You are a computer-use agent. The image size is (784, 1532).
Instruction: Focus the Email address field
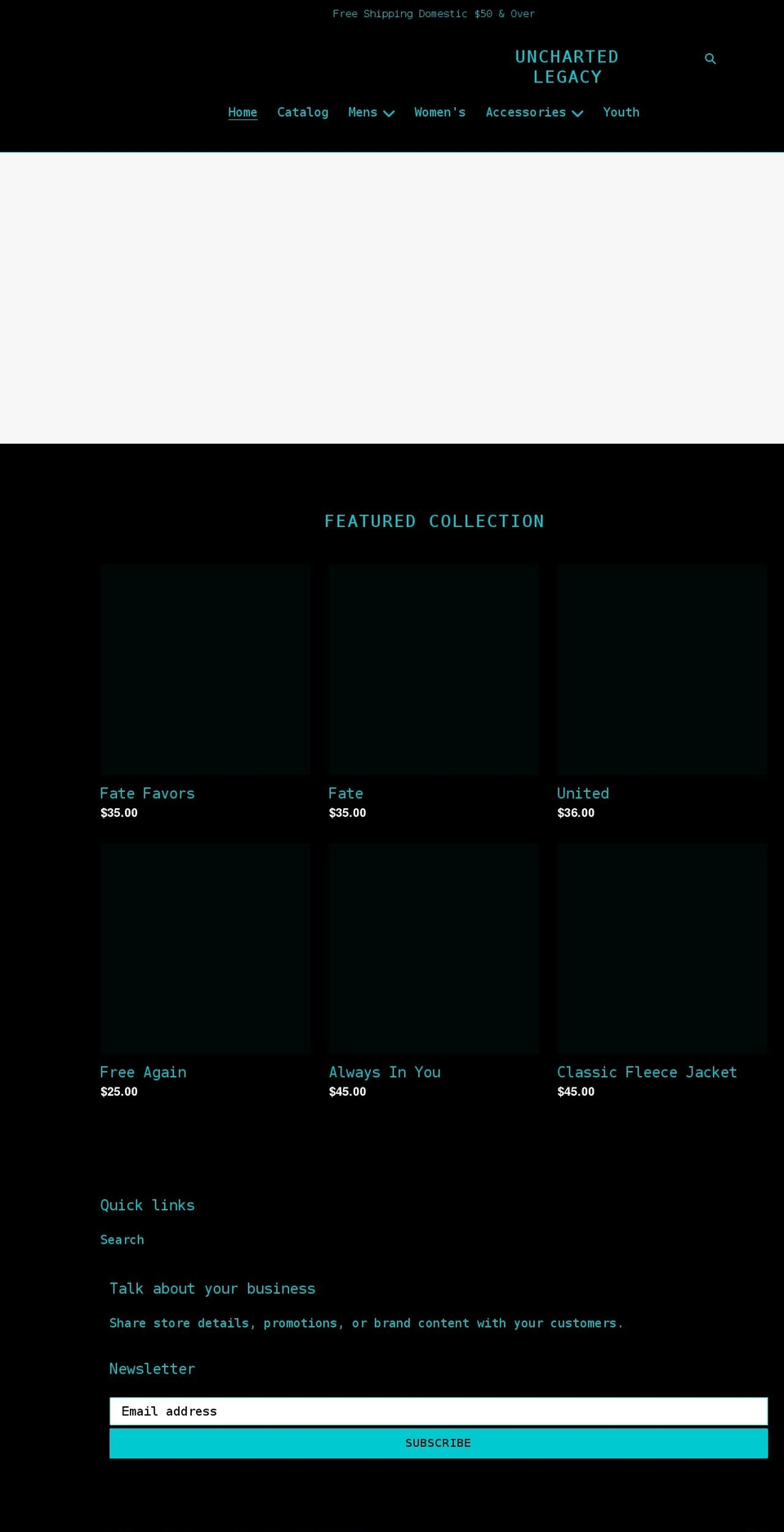click(439, 1411)
